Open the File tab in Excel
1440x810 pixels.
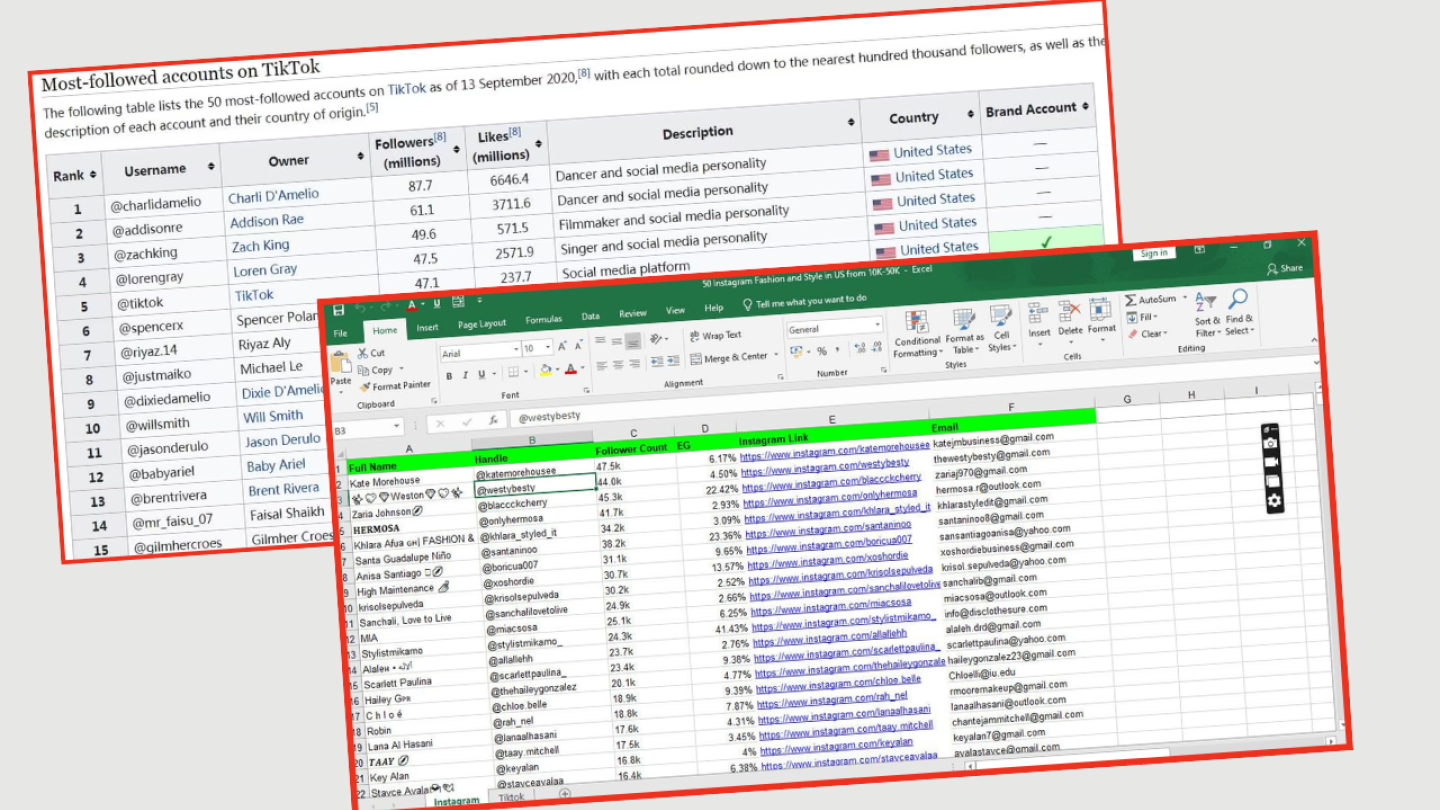click(x=341, y=333)
